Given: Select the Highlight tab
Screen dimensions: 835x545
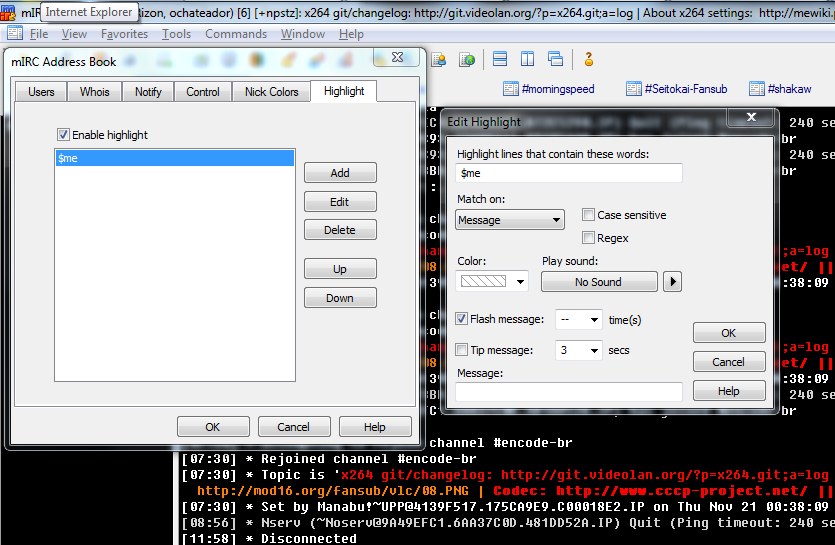Looking at the screenshot, I should tap(344, 91).
